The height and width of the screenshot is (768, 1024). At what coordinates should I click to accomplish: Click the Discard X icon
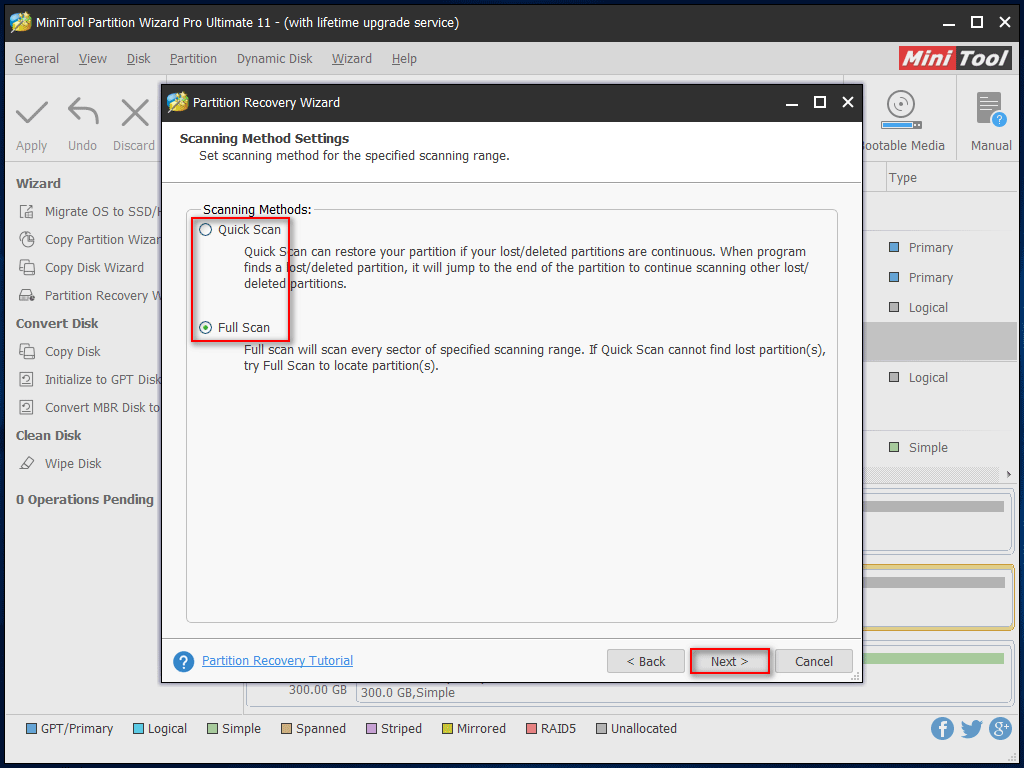point(135,112)
